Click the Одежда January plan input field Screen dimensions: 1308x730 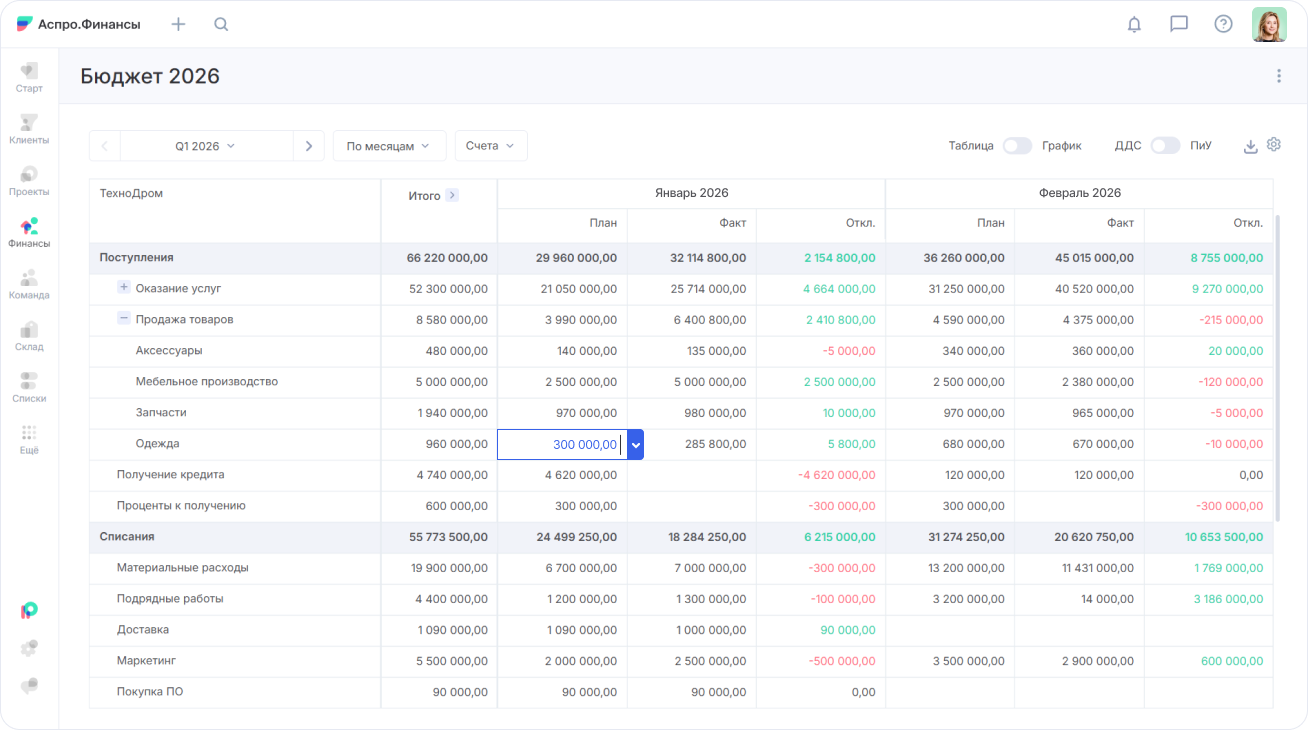pyautogui.click(x=561, y=444)
